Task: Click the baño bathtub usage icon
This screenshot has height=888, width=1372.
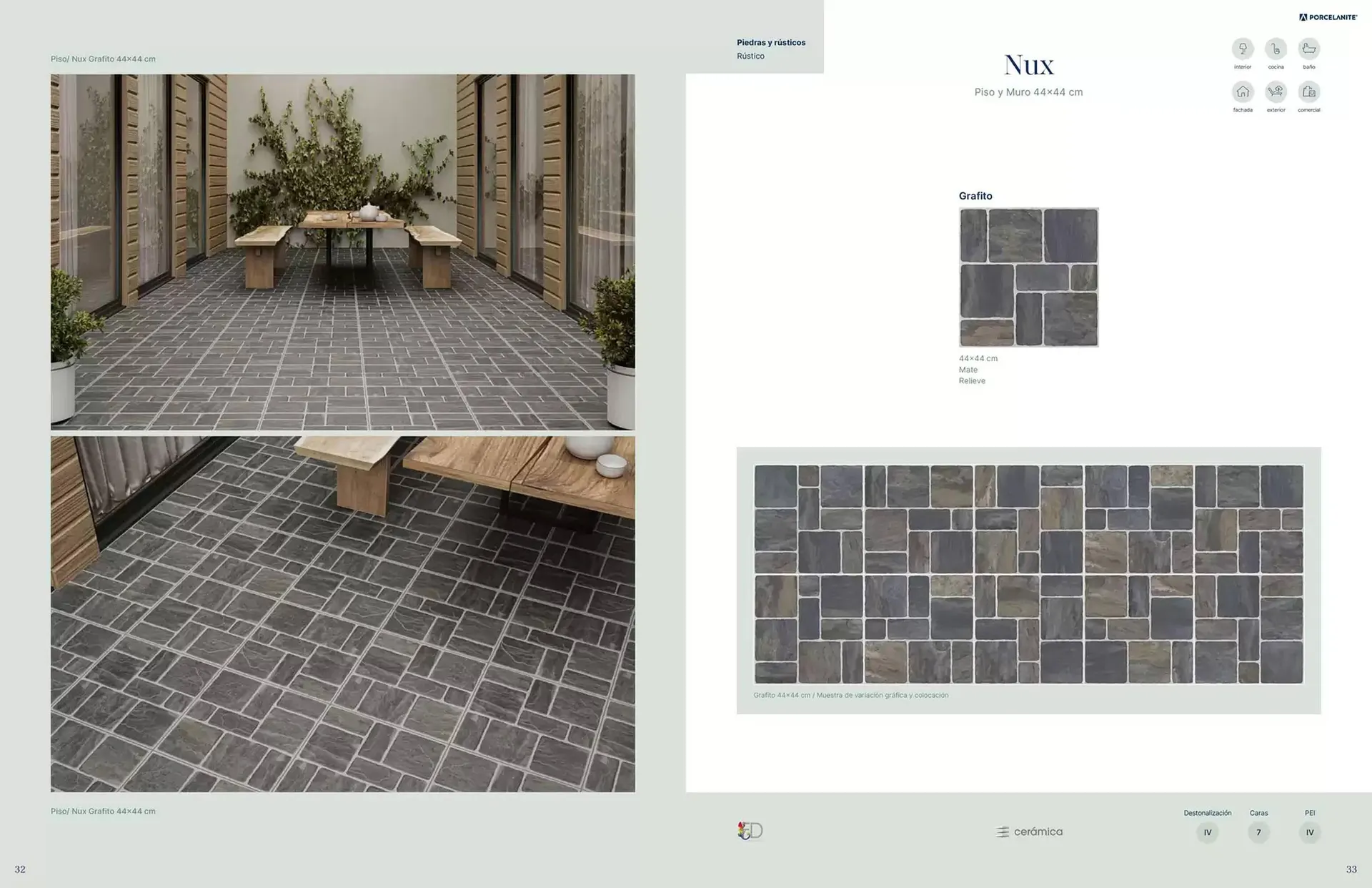Action: click(x=1308, y=49)
